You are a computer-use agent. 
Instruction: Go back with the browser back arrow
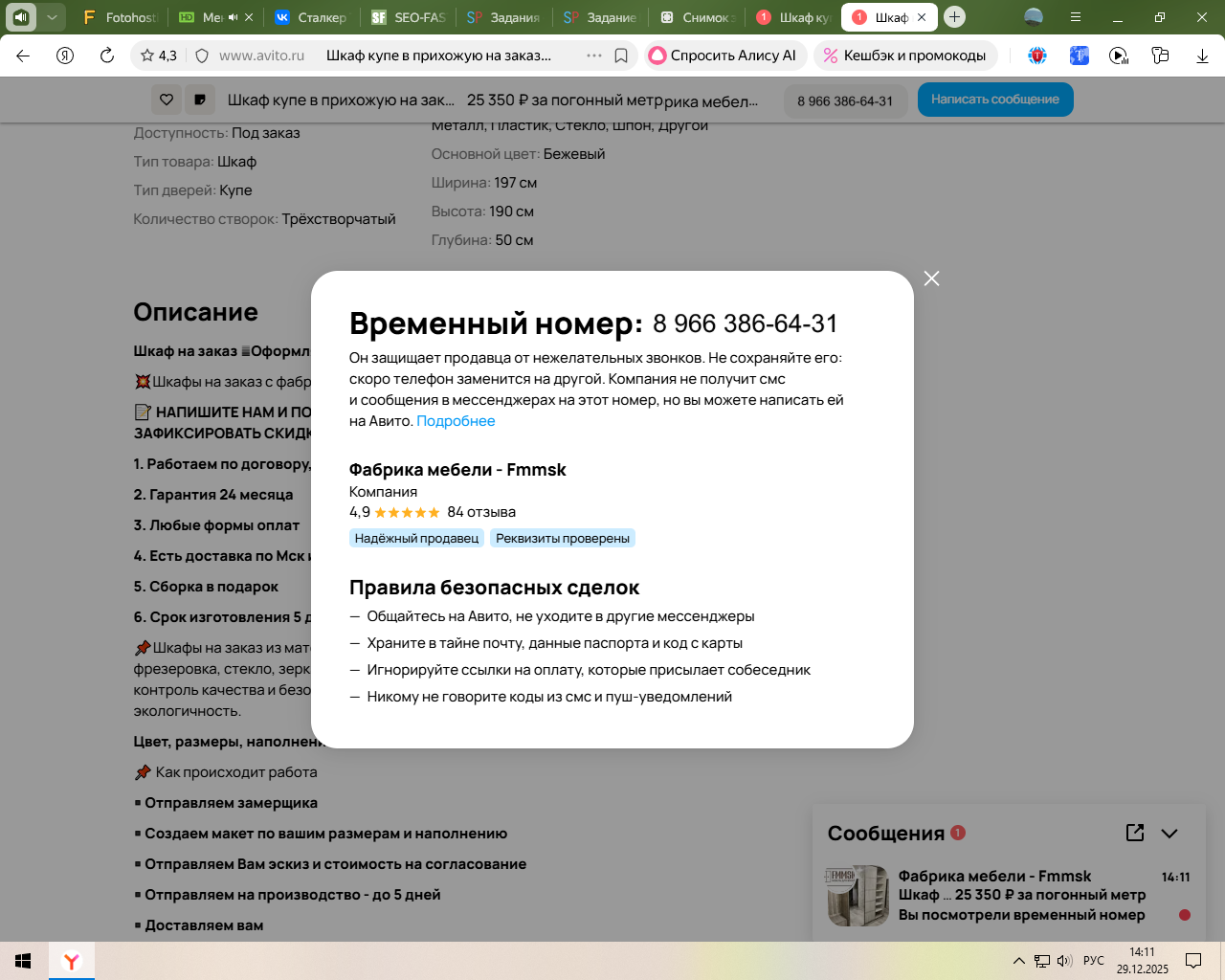(x=23, y=56)
